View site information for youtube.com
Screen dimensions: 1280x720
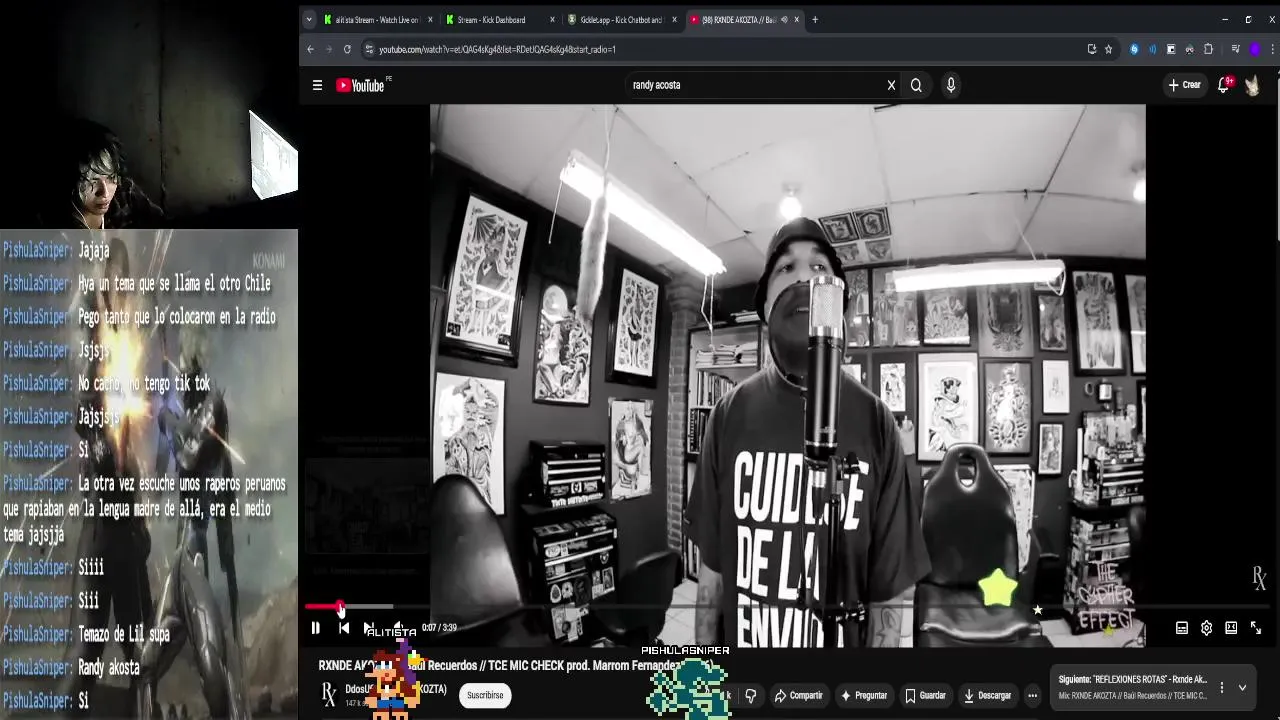click(x=369, y=49)
